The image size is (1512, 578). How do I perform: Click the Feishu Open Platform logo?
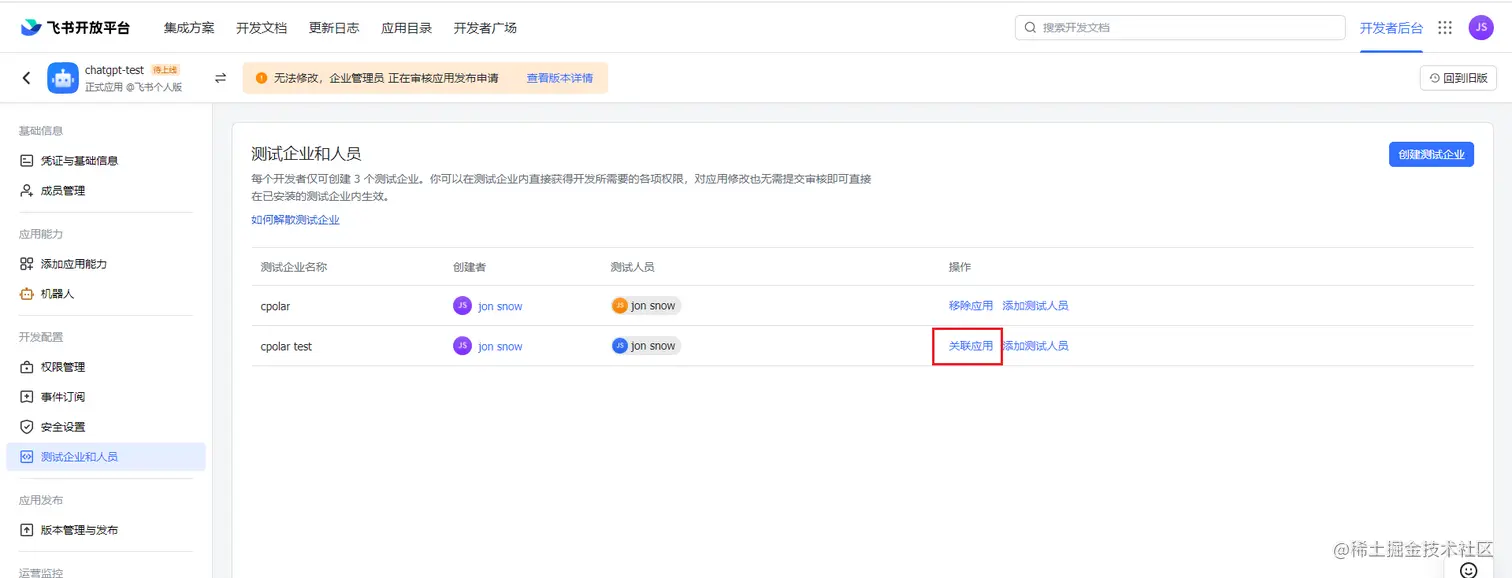[x=75, y=27]
